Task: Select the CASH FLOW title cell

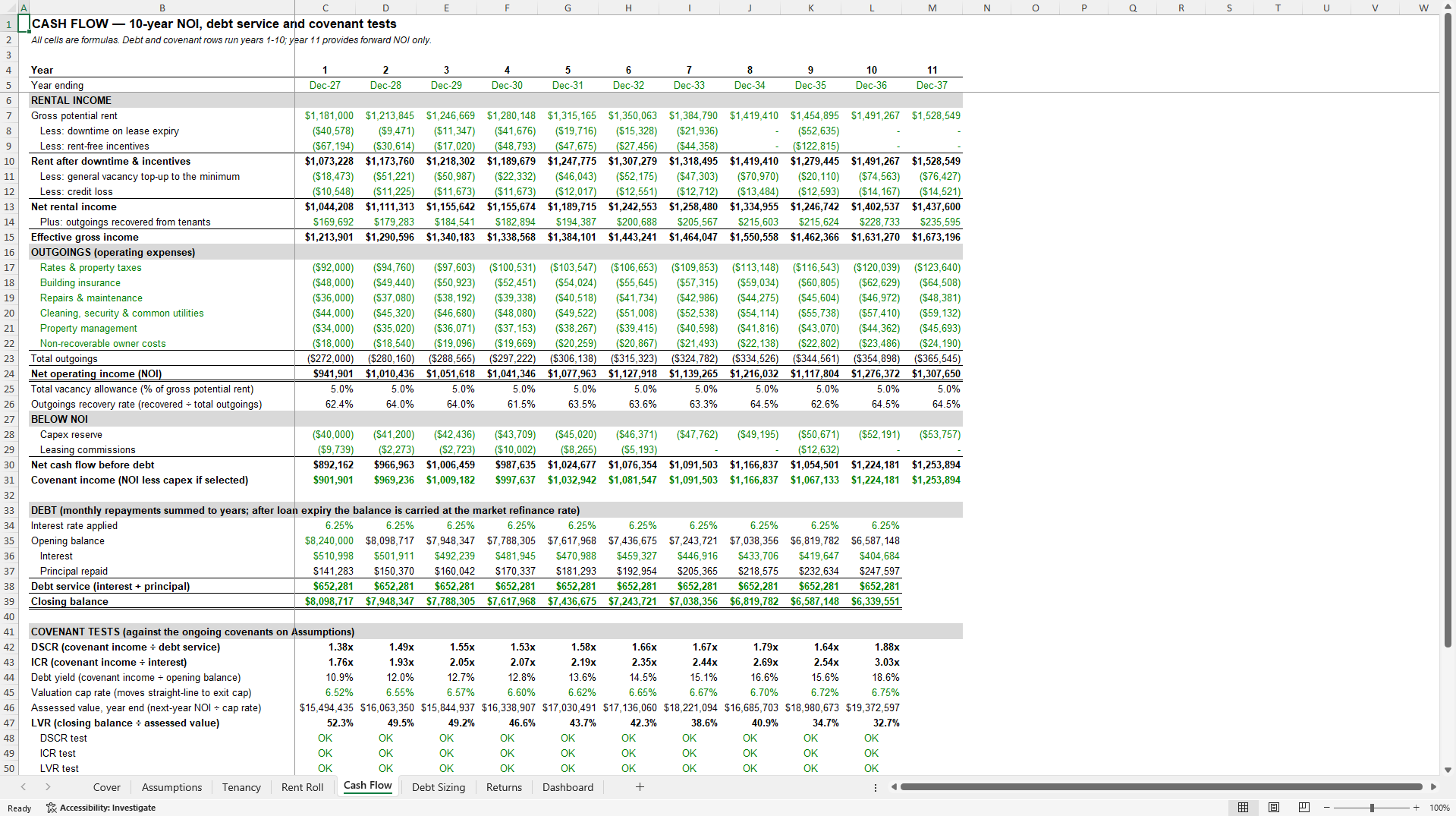Action: coord(162,24)
